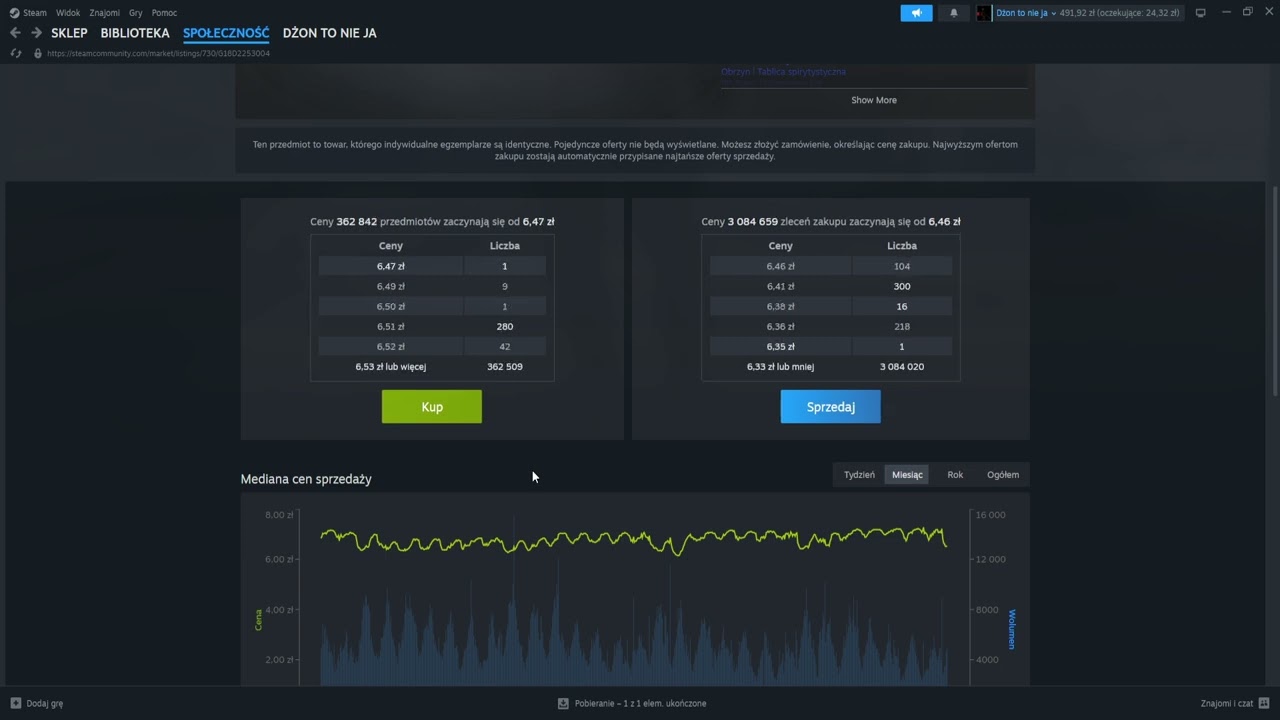
Task: Go forward with the right arrow icon
Action: (36, 33)
